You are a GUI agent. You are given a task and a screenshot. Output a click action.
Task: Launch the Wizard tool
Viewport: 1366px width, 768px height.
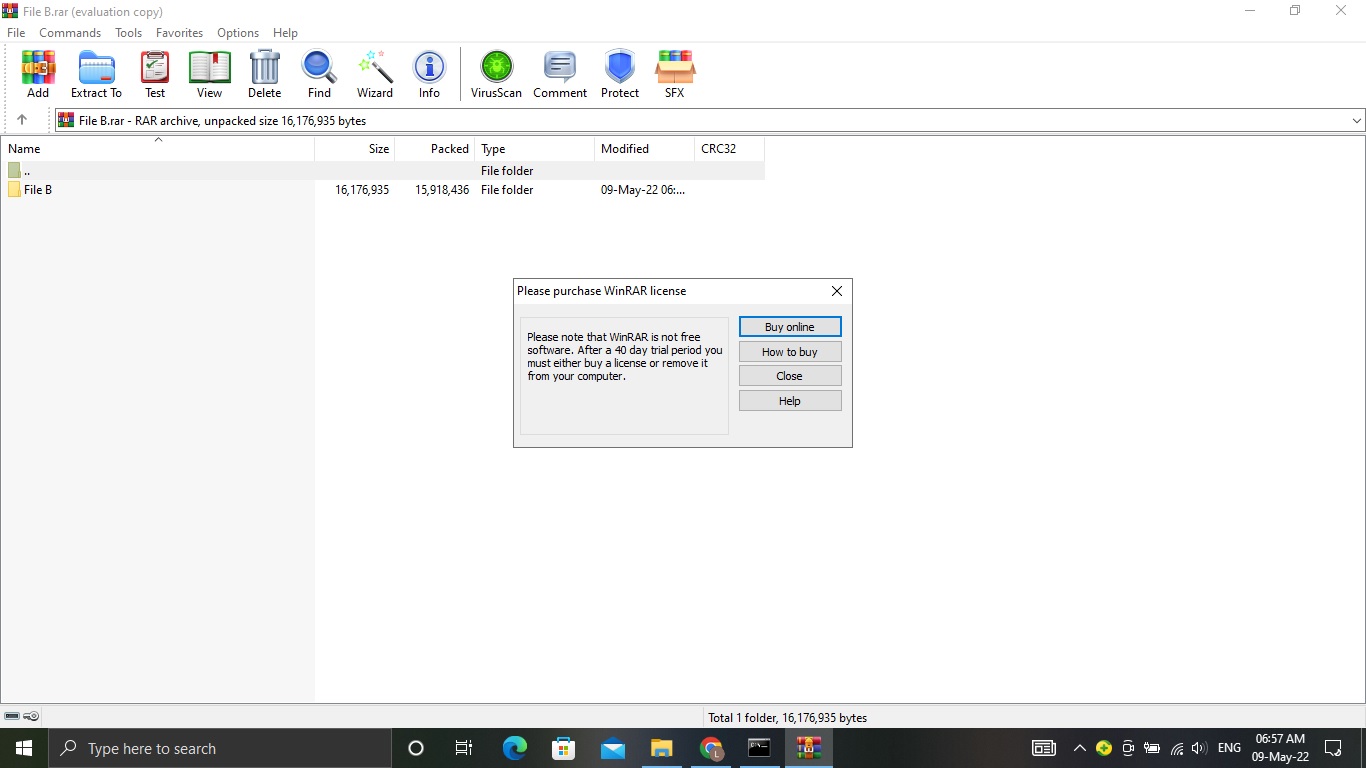[374, 72]
